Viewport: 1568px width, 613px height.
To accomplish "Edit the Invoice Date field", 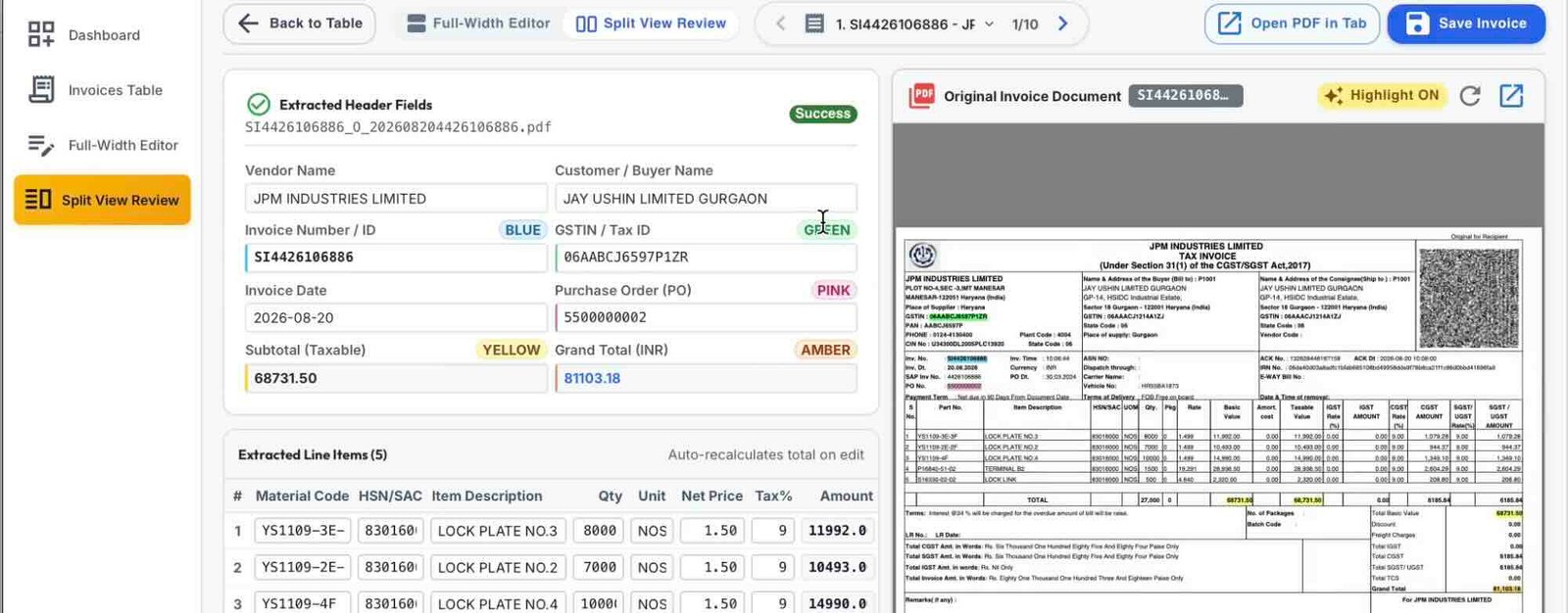I will click(396, 317).
